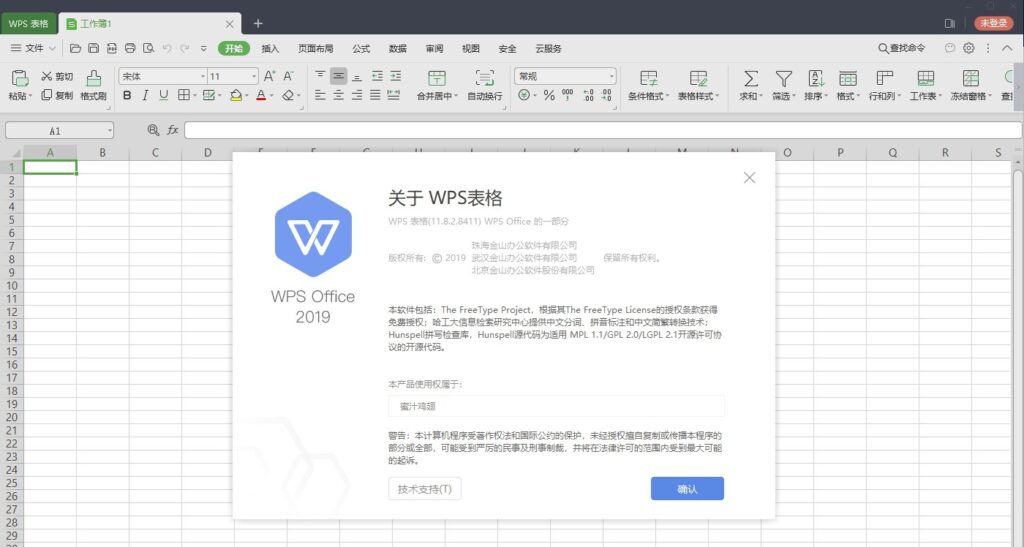Open Print Preview magnifier icon
This screenshot has width=1024, height=547.
(x=148, y=48)
